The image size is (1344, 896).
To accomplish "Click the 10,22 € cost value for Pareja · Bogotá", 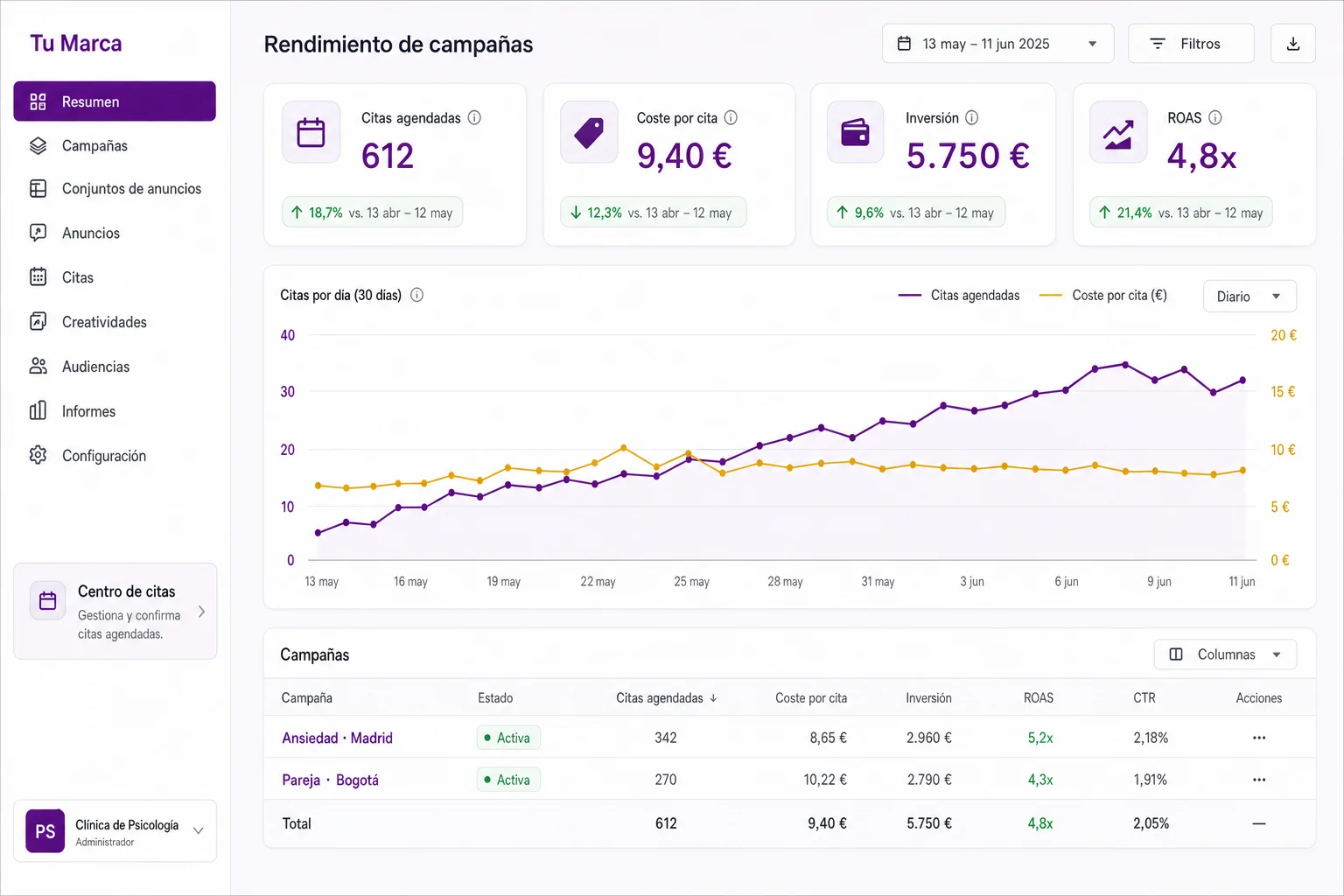I will [825, 780].
